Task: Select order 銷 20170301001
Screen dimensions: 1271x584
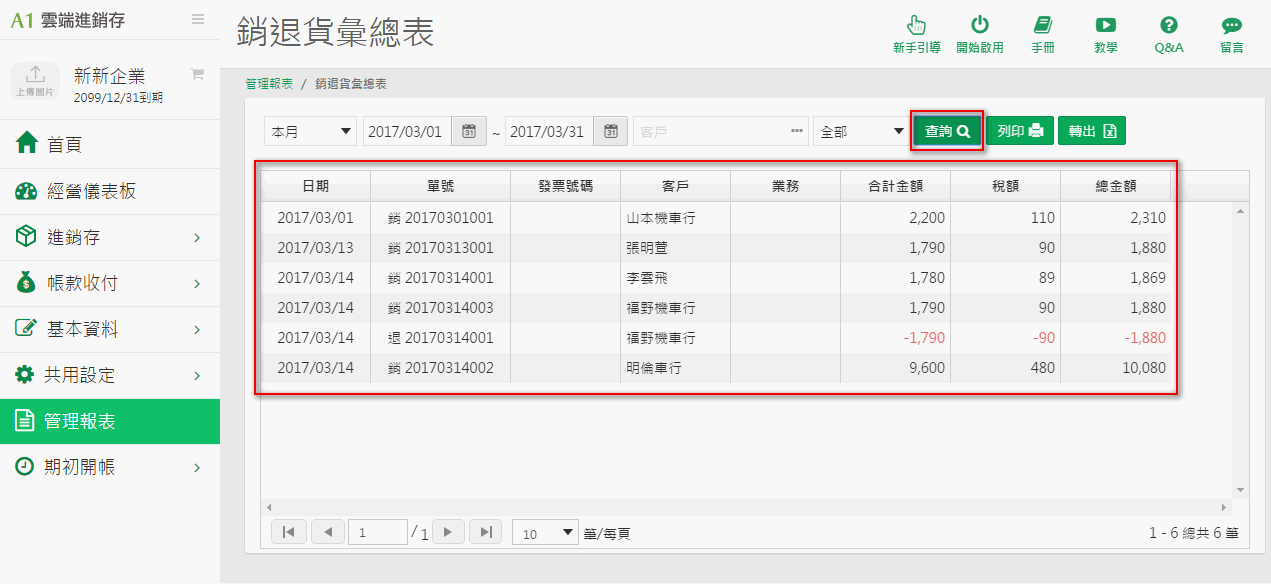Action: click(440, 218)
